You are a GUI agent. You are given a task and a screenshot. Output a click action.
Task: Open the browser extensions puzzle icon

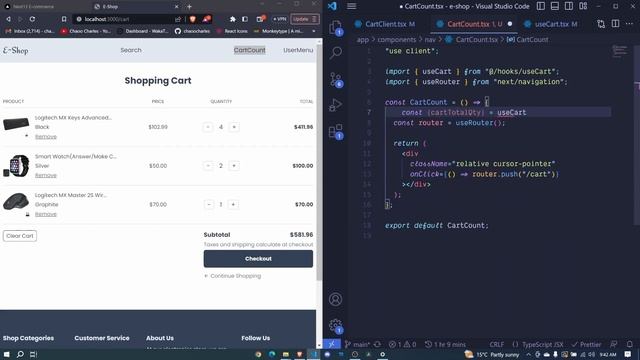(x=233, y=19)
